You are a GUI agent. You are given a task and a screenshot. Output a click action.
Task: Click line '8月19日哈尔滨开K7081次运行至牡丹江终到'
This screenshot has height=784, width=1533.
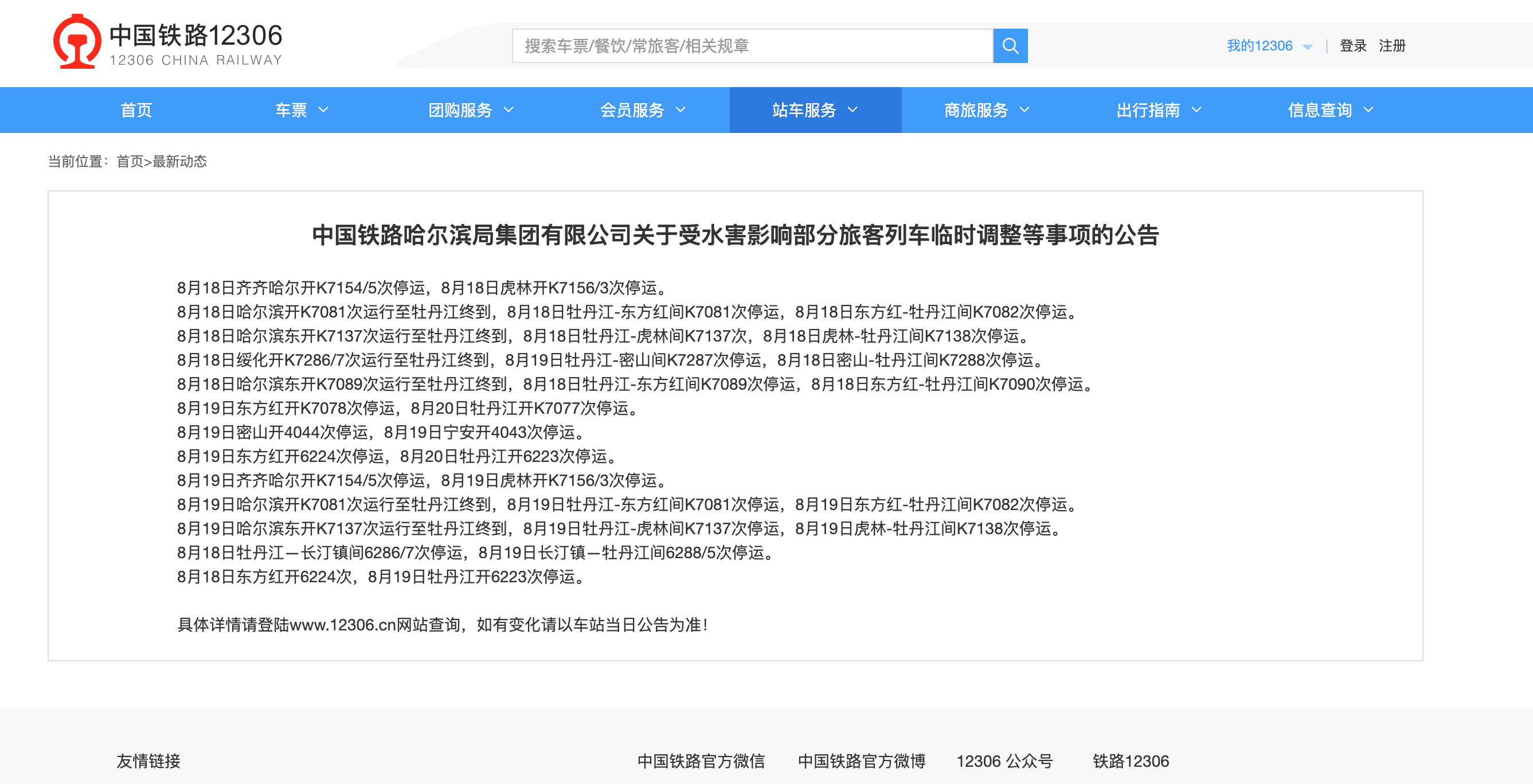(628, 505)
